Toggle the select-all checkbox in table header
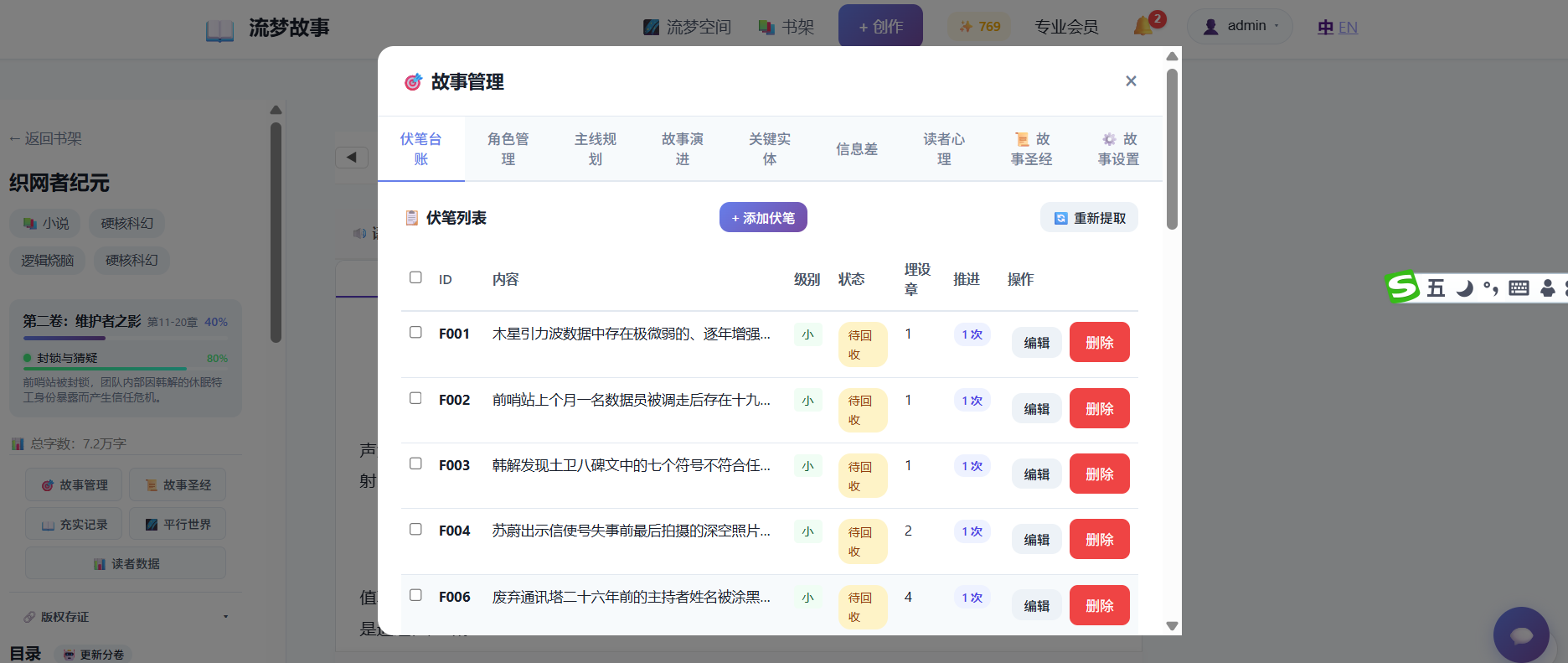Image resolution: width=1568 pixels, height=663 pixels. 415,277
